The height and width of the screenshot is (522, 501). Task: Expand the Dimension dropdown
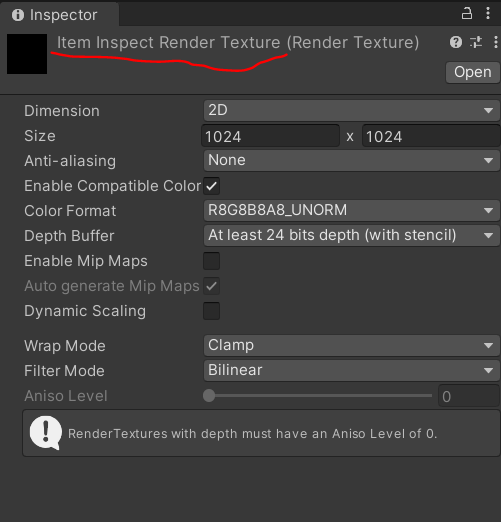tap(352, 110)
